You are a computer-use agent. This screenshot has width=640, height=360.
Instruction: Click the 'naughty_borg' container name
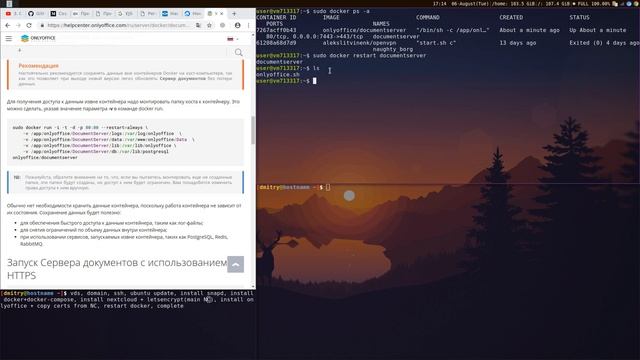393,49
